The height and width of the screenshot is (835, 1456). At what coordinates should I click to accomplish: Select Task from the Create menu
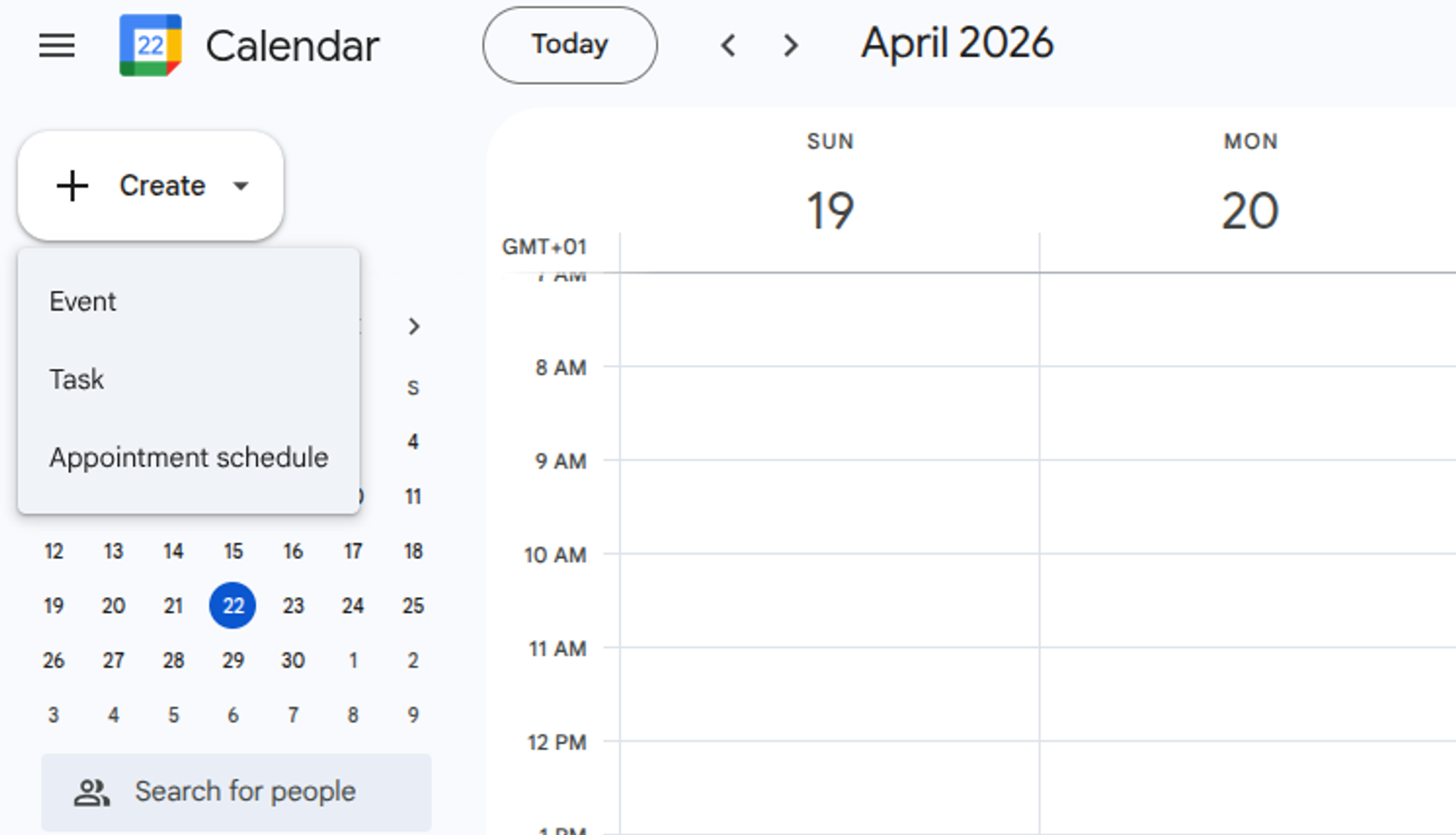tap(76, 379)
